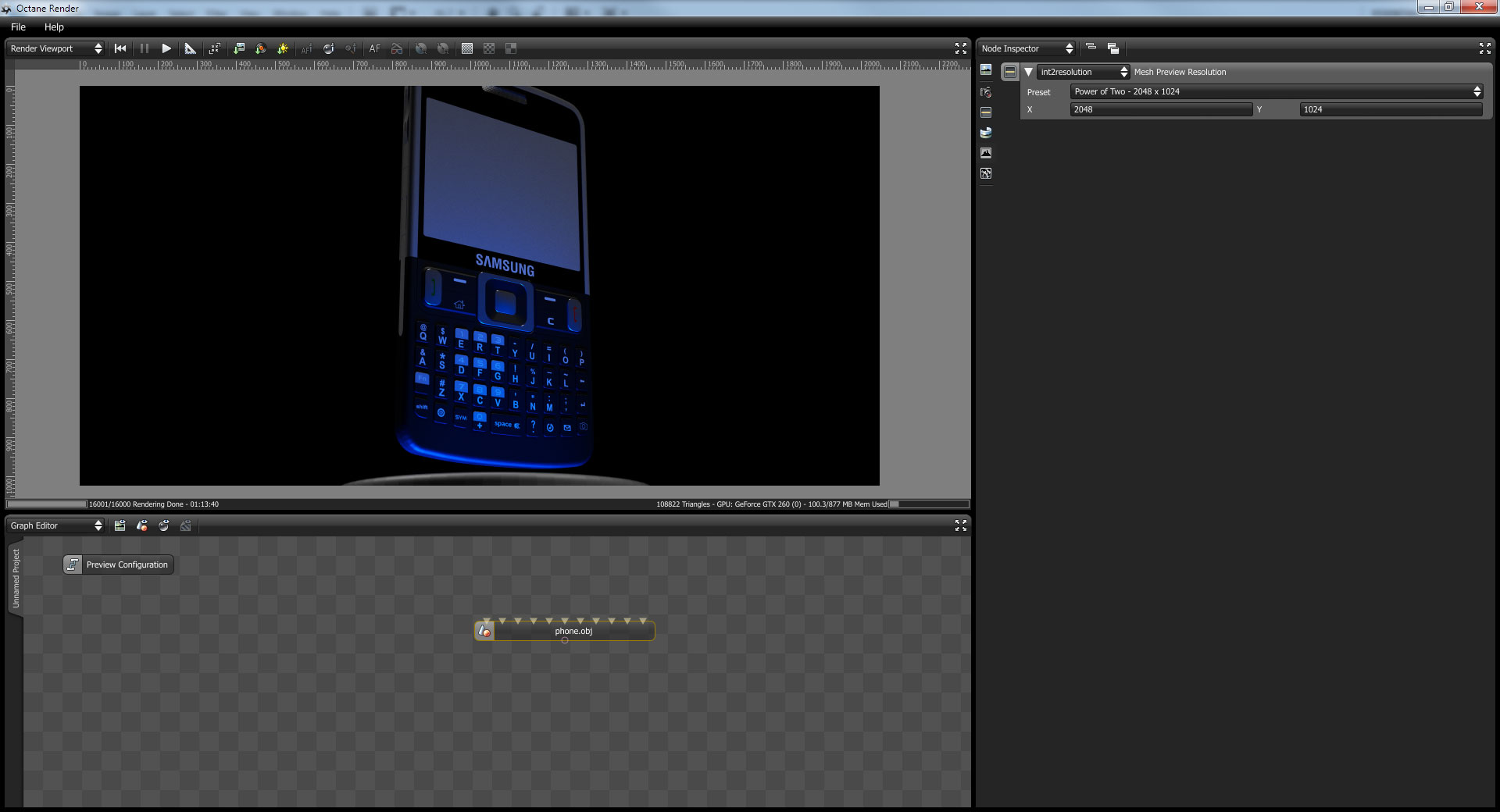Click the stacked windows icon in Node Inspector
The height and width of the screenshot is (812, 1500).
[x=1113, y=48]
